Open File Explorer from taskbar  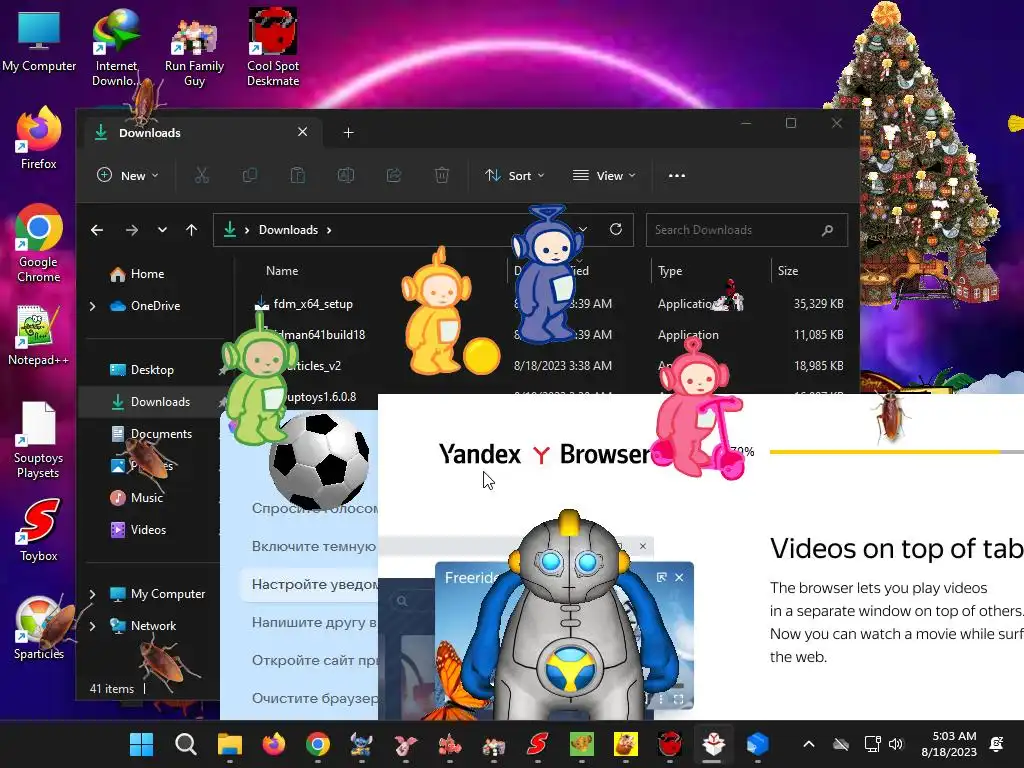(x=230, y=744)
